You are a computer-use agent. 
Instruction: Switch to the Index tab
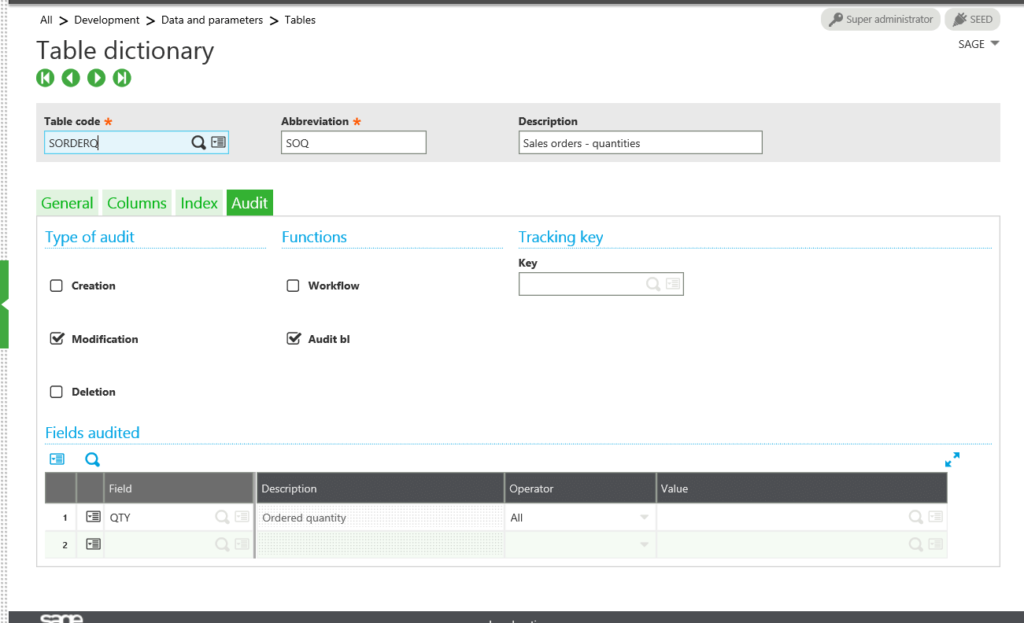coord(198,202)
